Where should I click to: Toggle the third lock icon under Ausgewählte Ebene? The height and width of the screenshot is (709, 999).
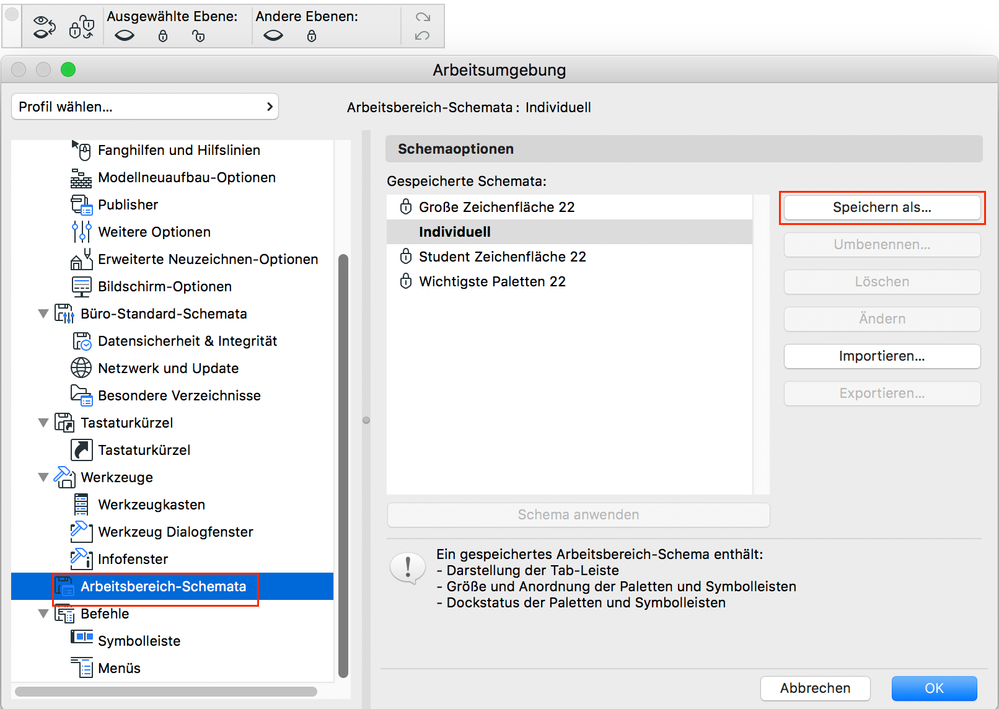pyautogui.click(x=198, y=36)
